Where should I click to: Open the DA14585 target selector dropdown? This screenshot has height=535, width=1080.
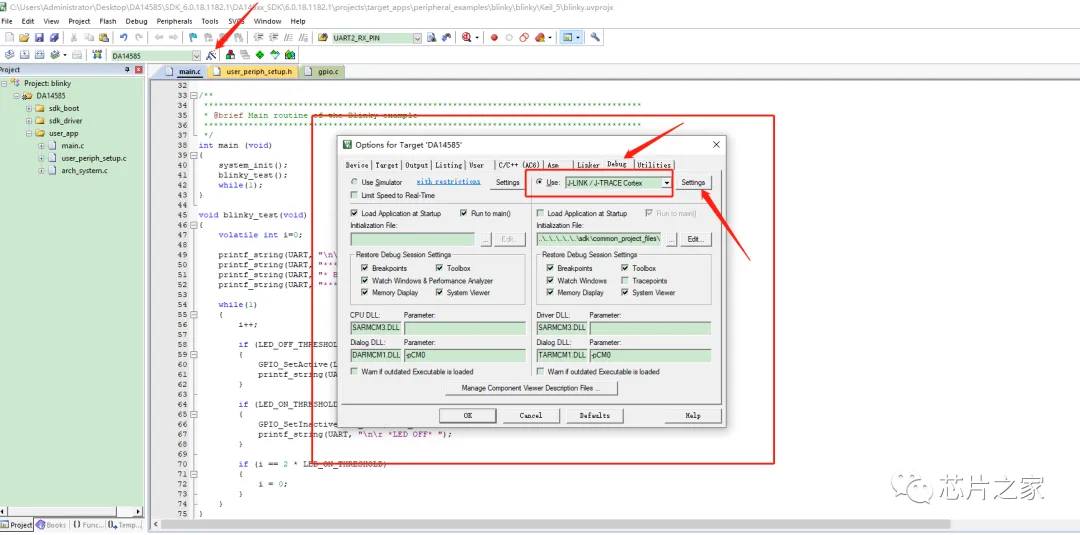(x=196, y=55)
